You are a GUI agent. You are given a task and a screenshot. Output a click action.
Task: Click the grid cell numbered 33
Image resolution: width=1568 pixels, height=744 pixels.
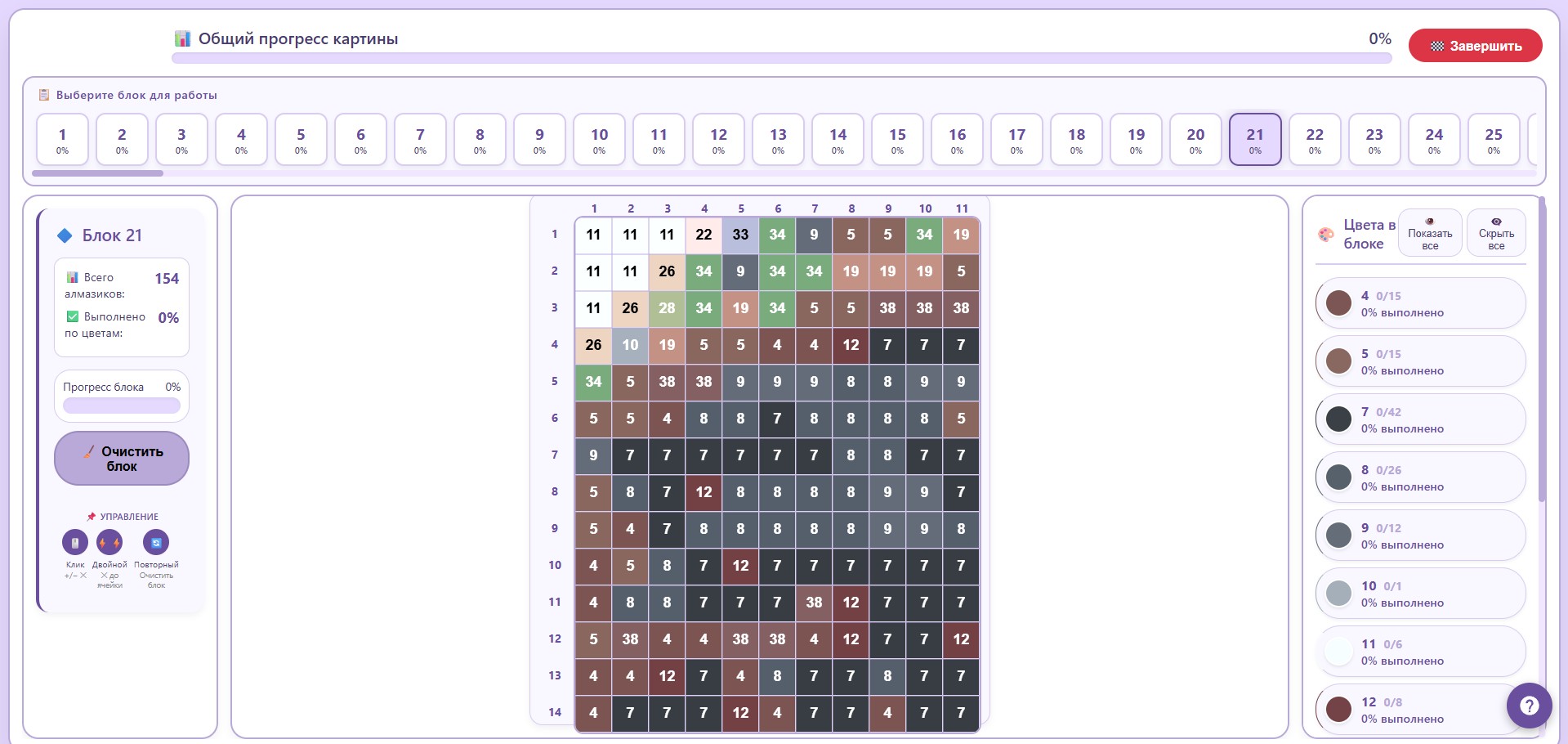[740, 235]
